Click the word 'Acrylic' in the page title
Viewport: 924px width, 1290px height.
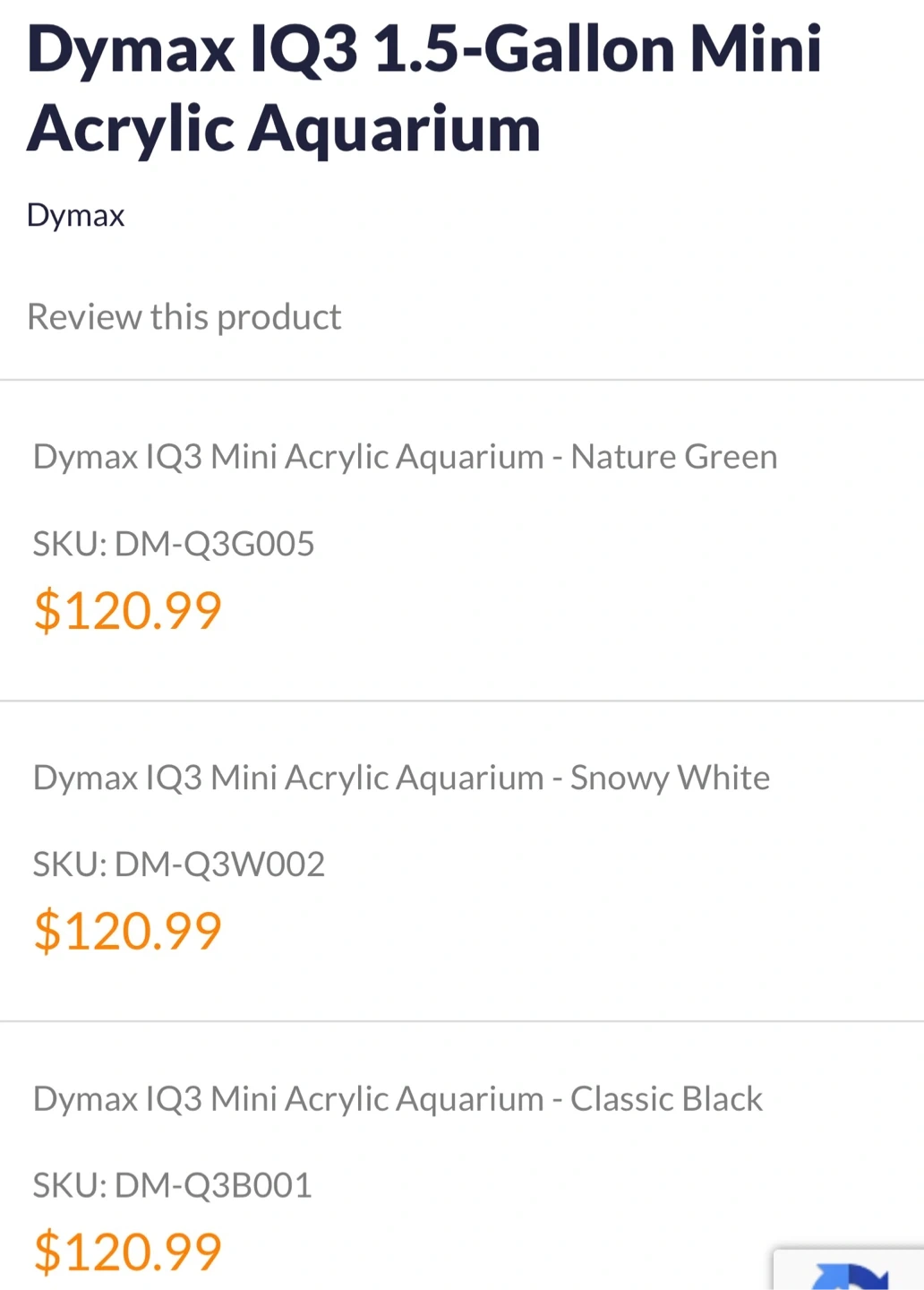point(131,129)
